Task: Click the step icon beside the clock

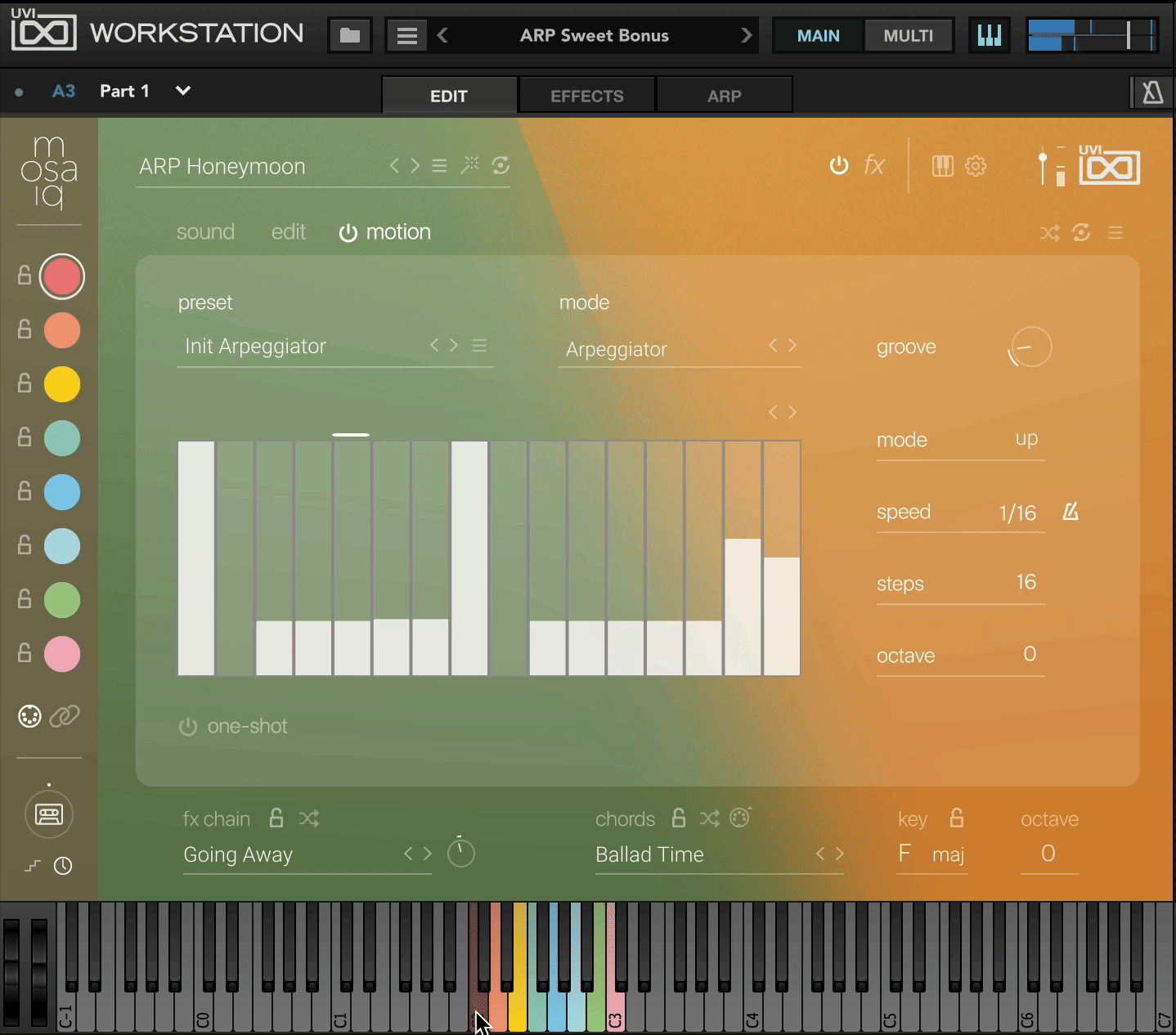Action: pyautogui.click(x=33, y=866)
